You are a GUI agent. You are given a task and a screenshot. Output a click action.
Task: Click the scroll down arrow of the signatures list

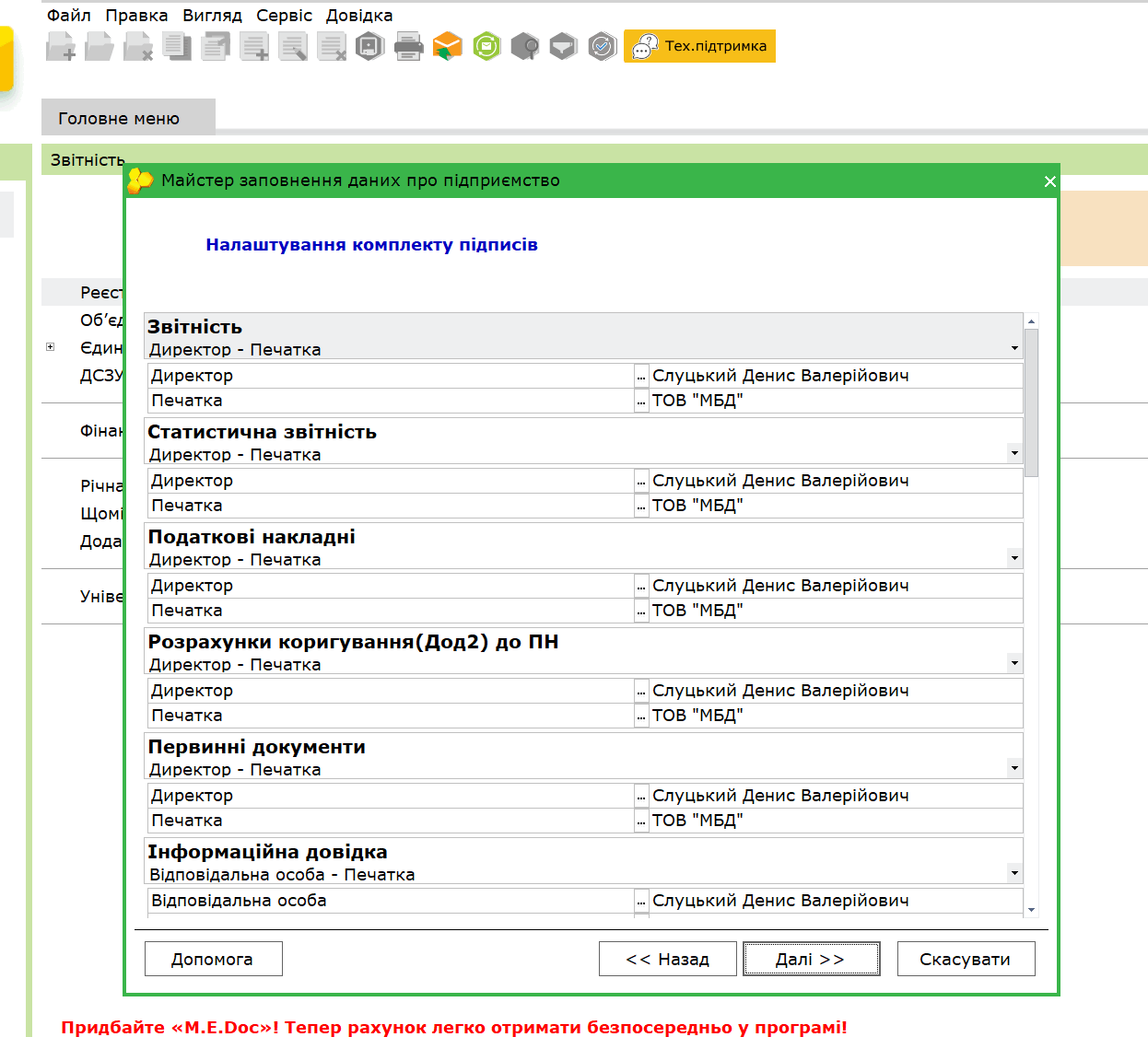tap(1031, 910)
